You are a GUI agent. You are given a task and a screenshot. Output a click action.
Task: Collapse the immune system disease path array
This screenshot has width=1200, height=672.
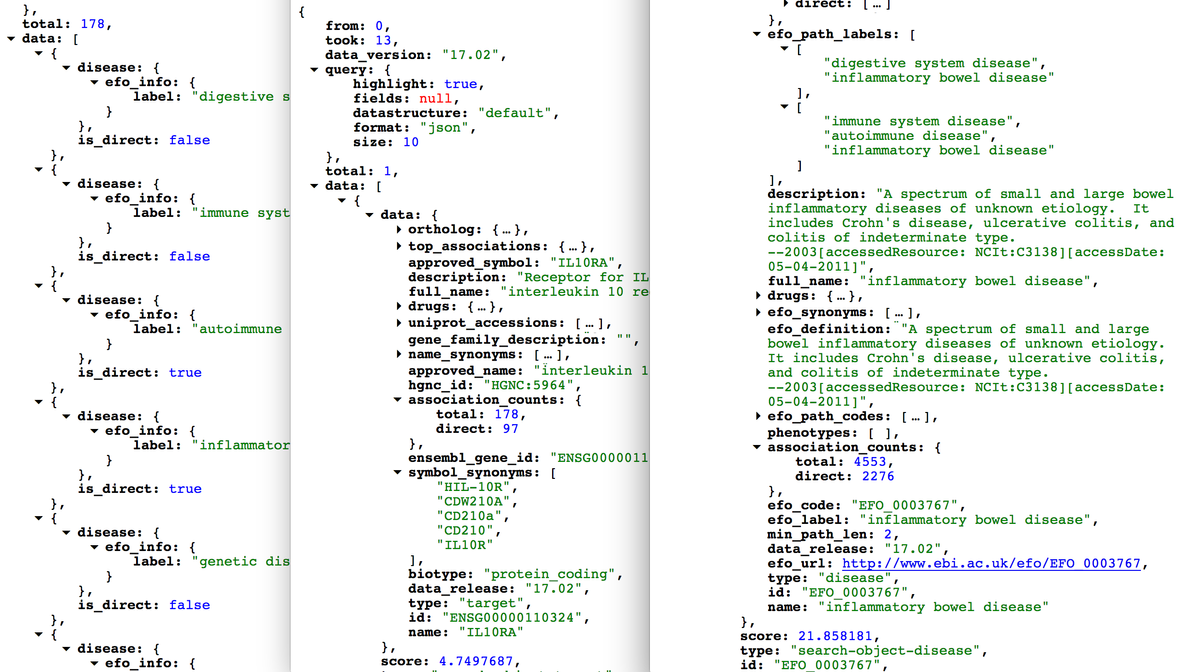[785, 107]
